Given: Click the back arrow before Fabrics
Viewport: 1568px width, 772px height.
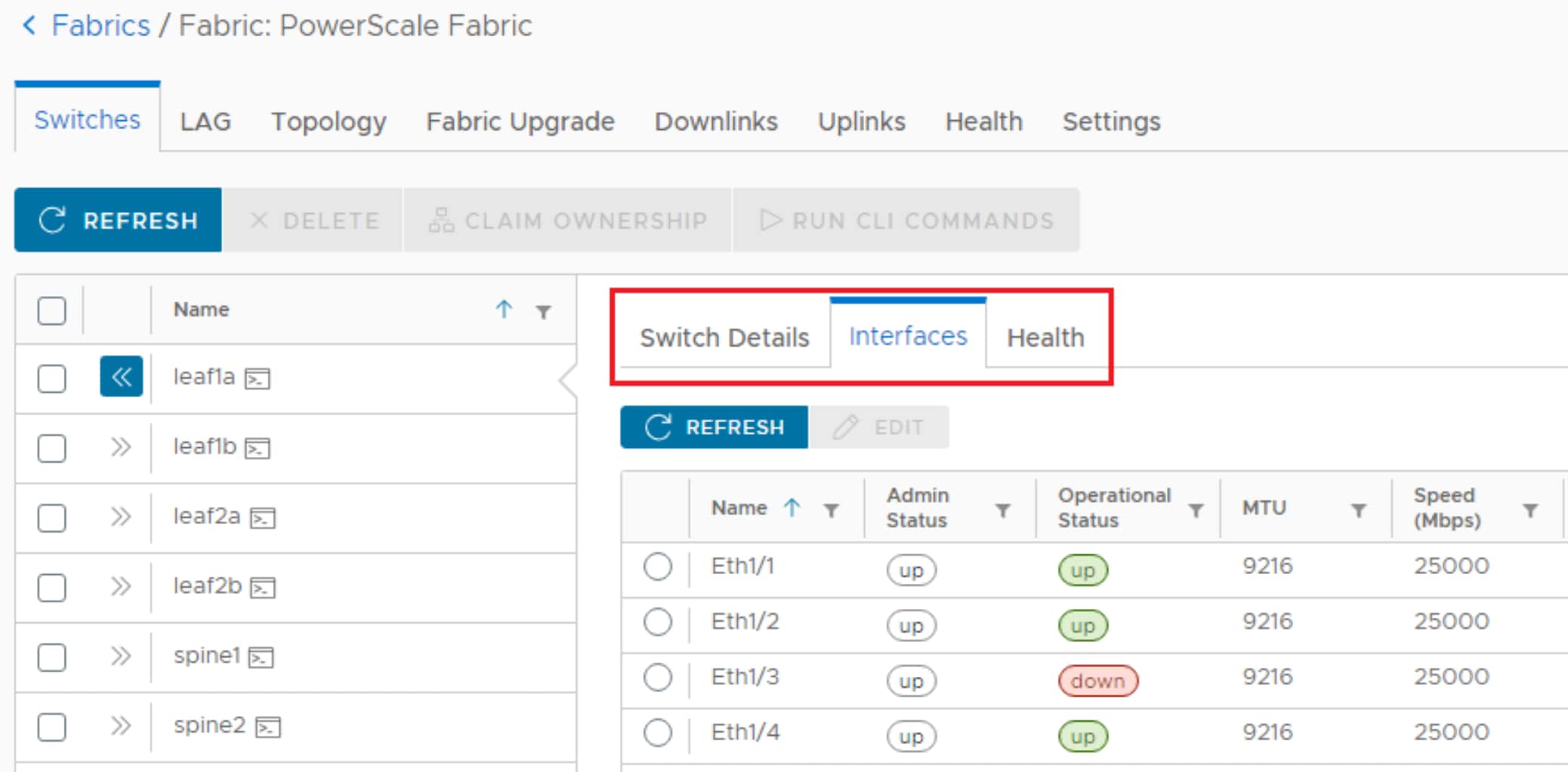Looking at the screenshot, I should point(29,26).
